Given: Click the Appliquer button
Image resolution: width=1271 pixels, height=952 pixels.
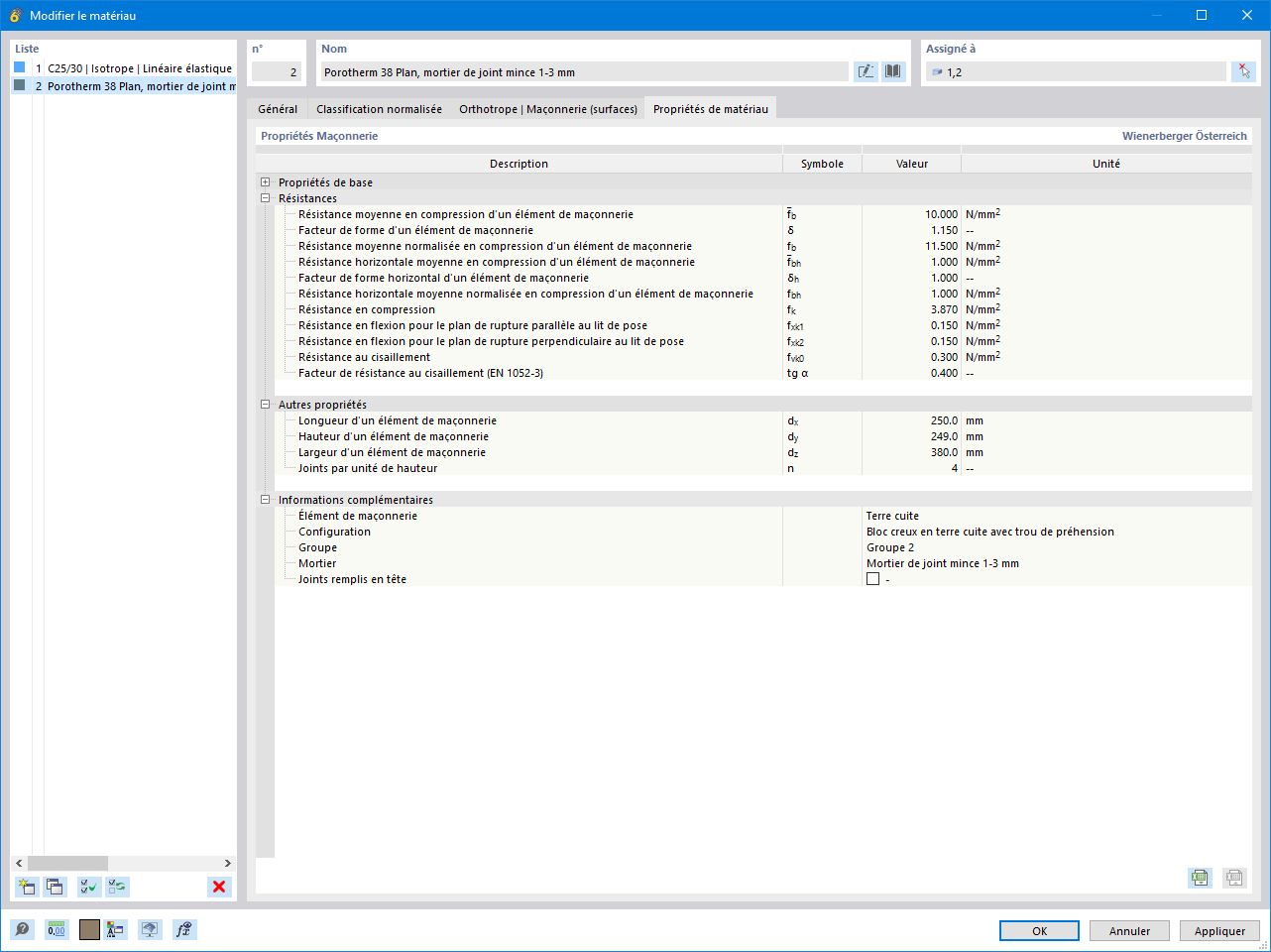Looking at the screenshot, I should click(1219, 931).
